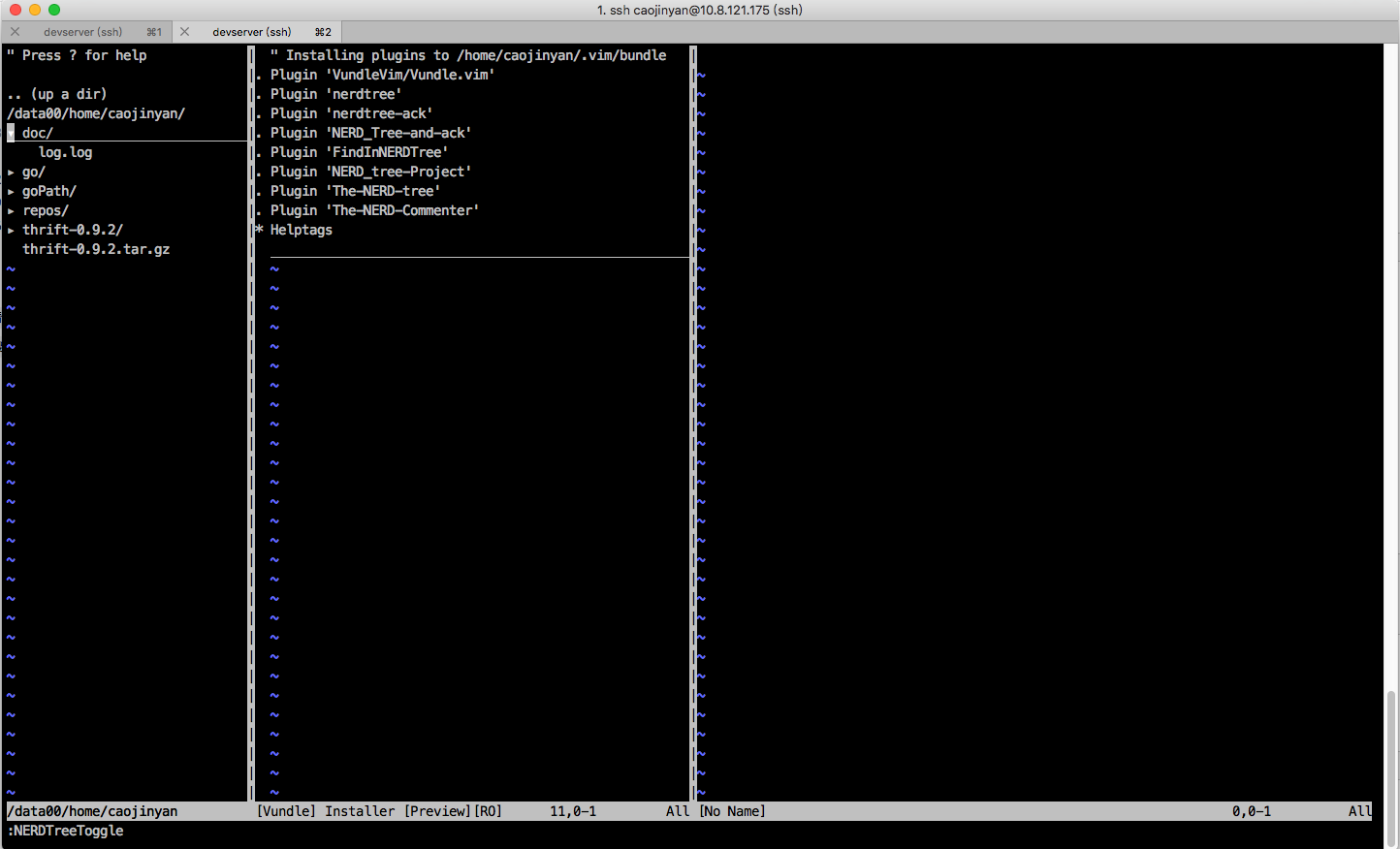Click the red close window button

tap(15, 10)
